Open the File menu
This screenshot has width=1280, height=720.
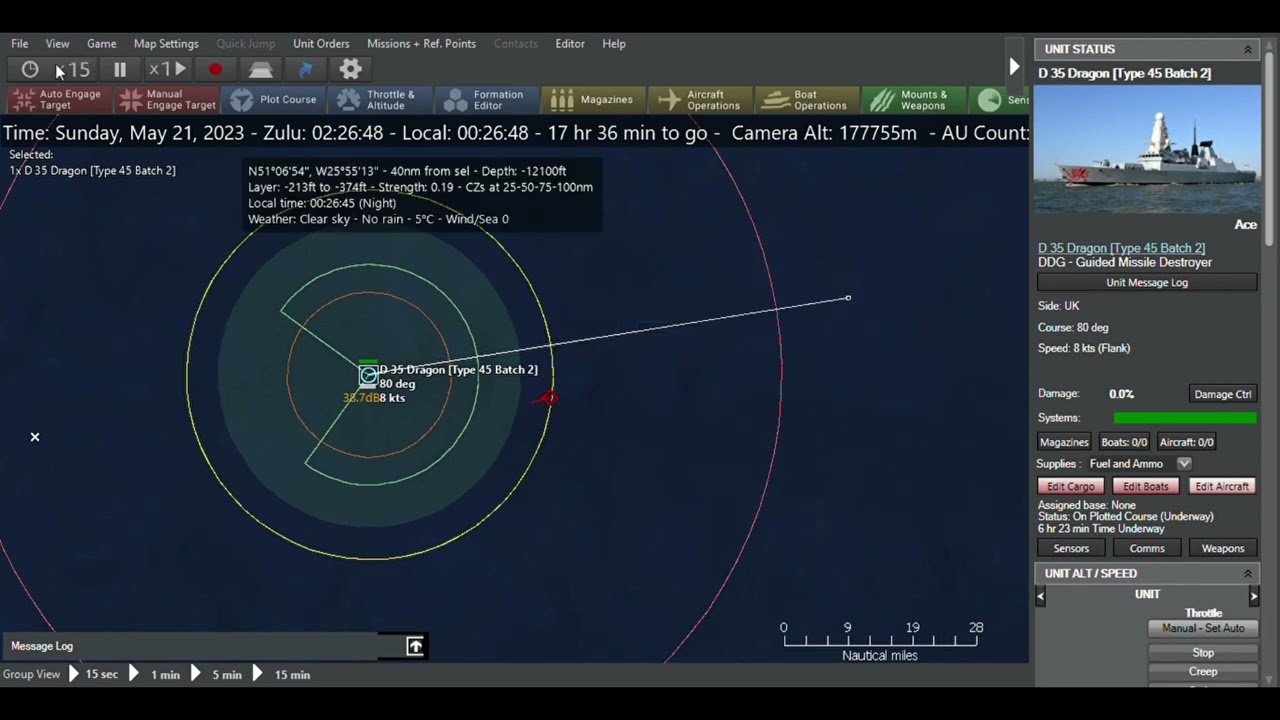tap(20, 44)
